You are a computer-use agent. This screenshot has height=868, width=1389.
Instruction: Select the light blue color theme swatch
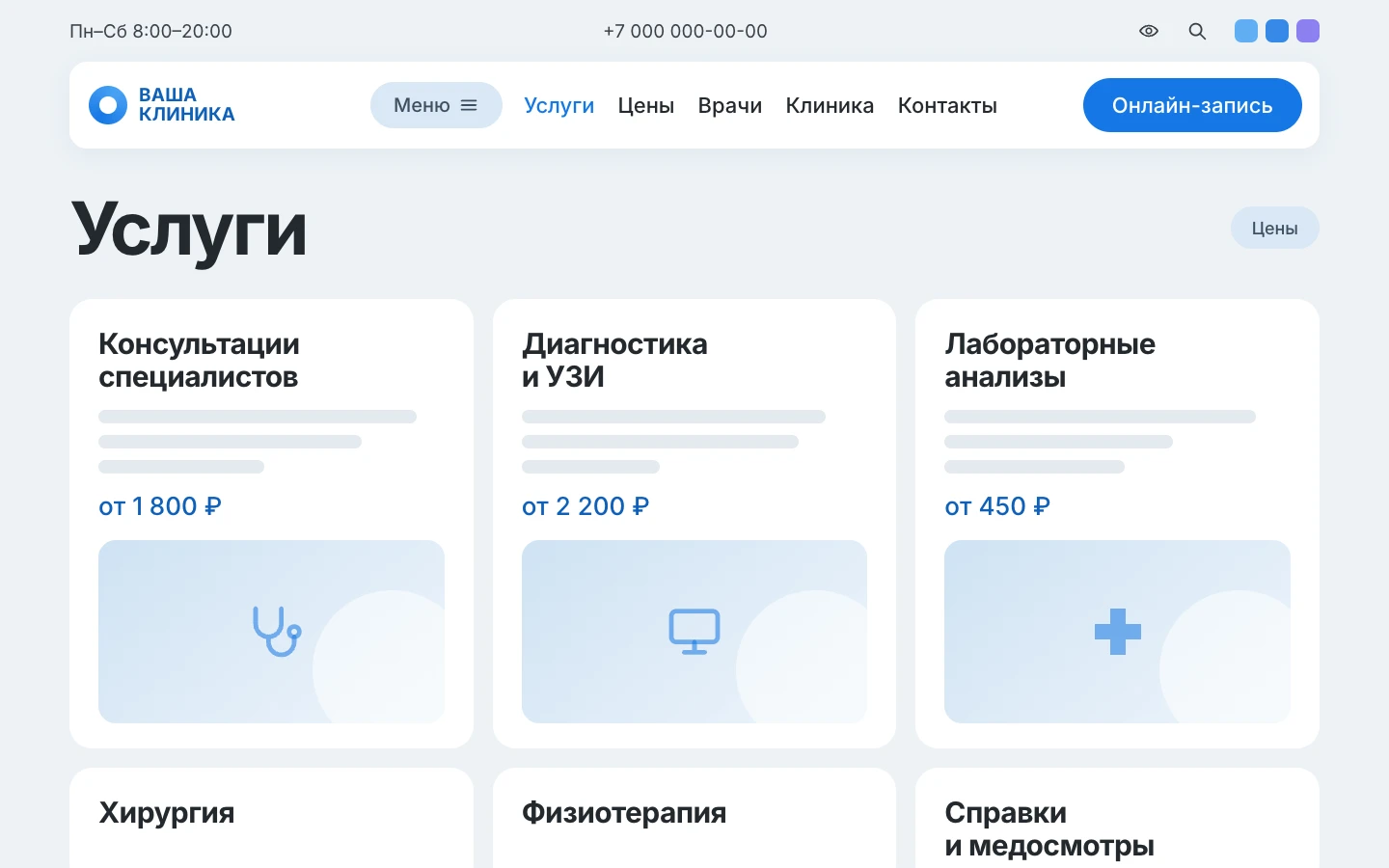(1246, 31)
